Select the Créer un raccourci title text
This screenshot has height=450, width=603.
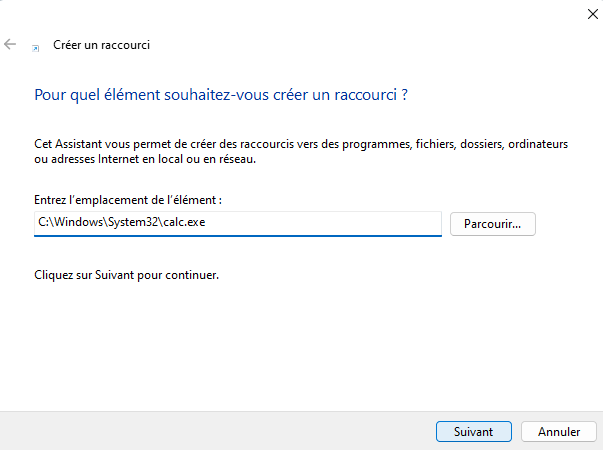(x=102, y=45)
